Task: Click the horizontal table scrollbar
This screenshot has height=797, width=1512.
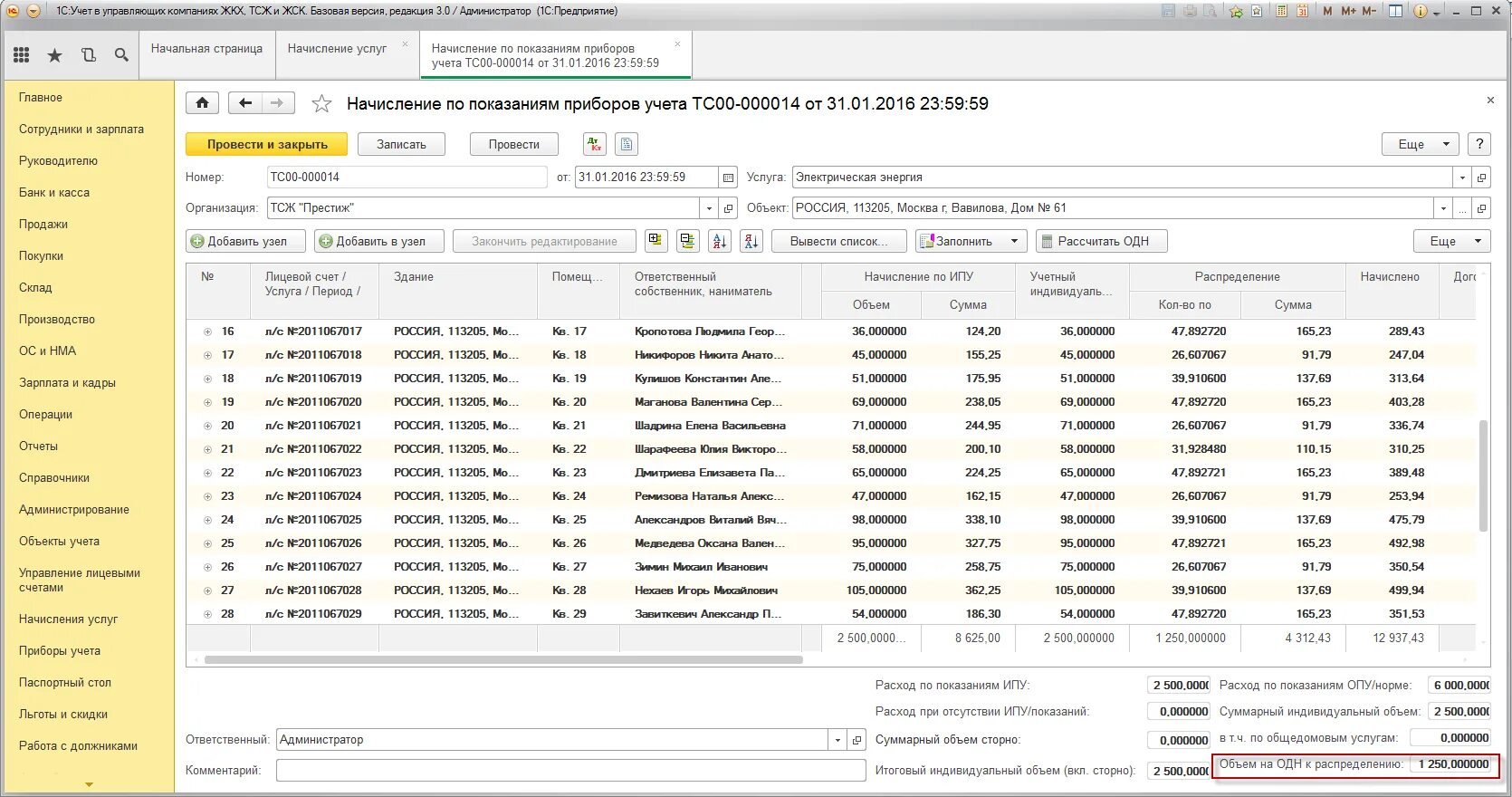Action: coord(503,660)
